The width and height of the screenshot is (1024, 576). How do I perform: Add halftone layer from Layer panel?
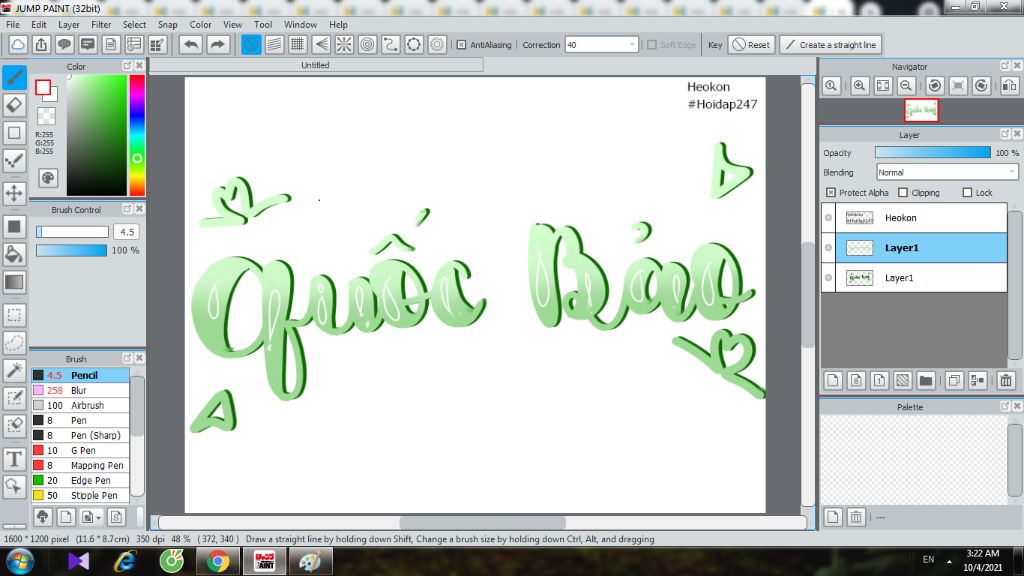[903, 380]
